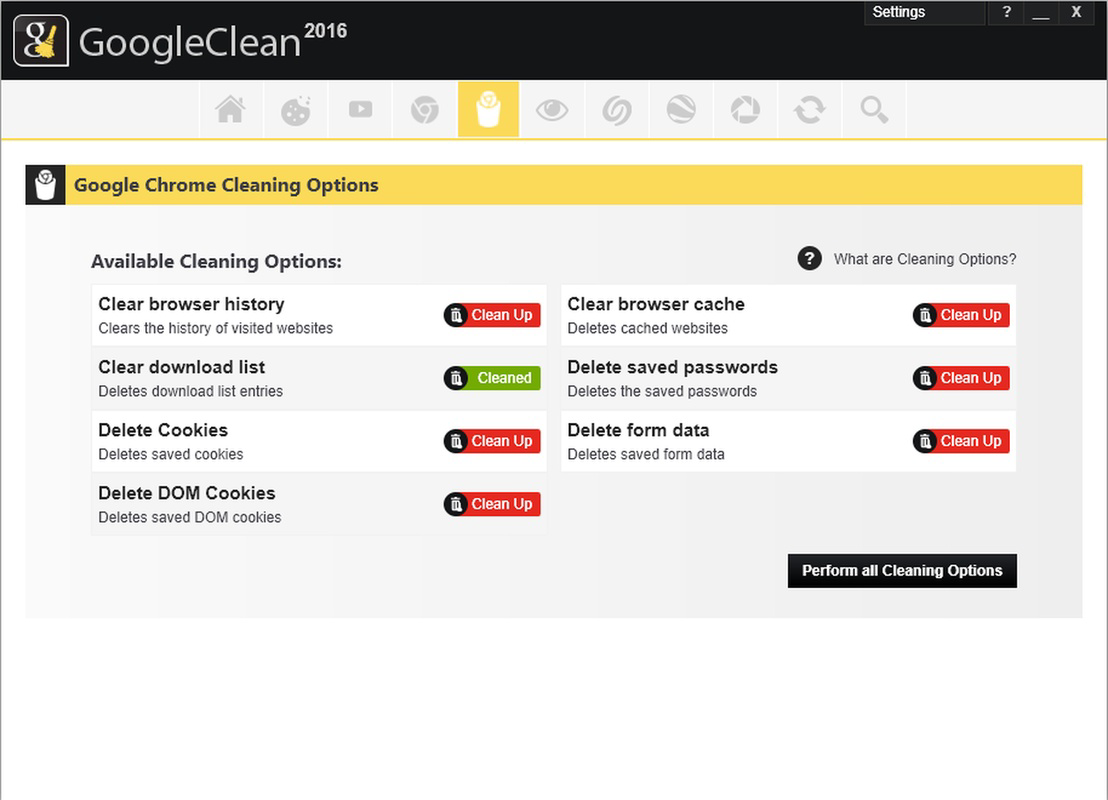
Task: Click the refresh arrows toolbar icon
Action: tap(810, 110)
